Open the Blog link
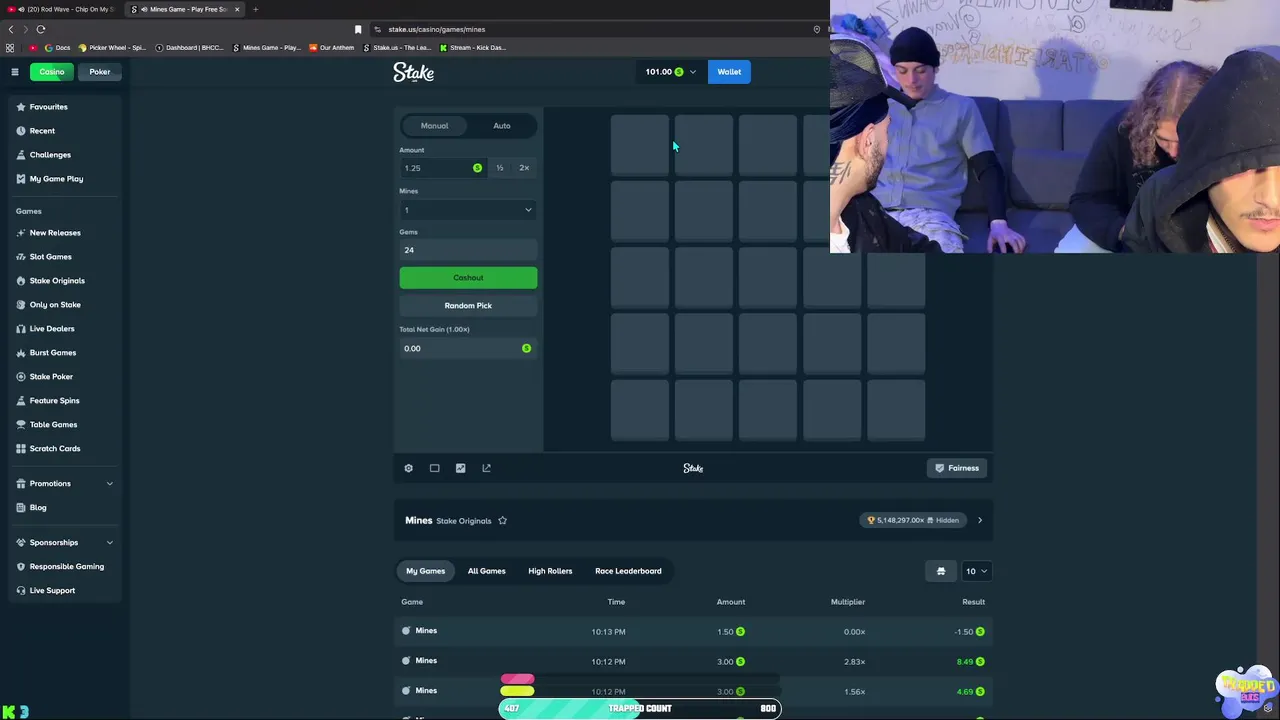This screenshot has width=1280, height=720. [38, 508]
